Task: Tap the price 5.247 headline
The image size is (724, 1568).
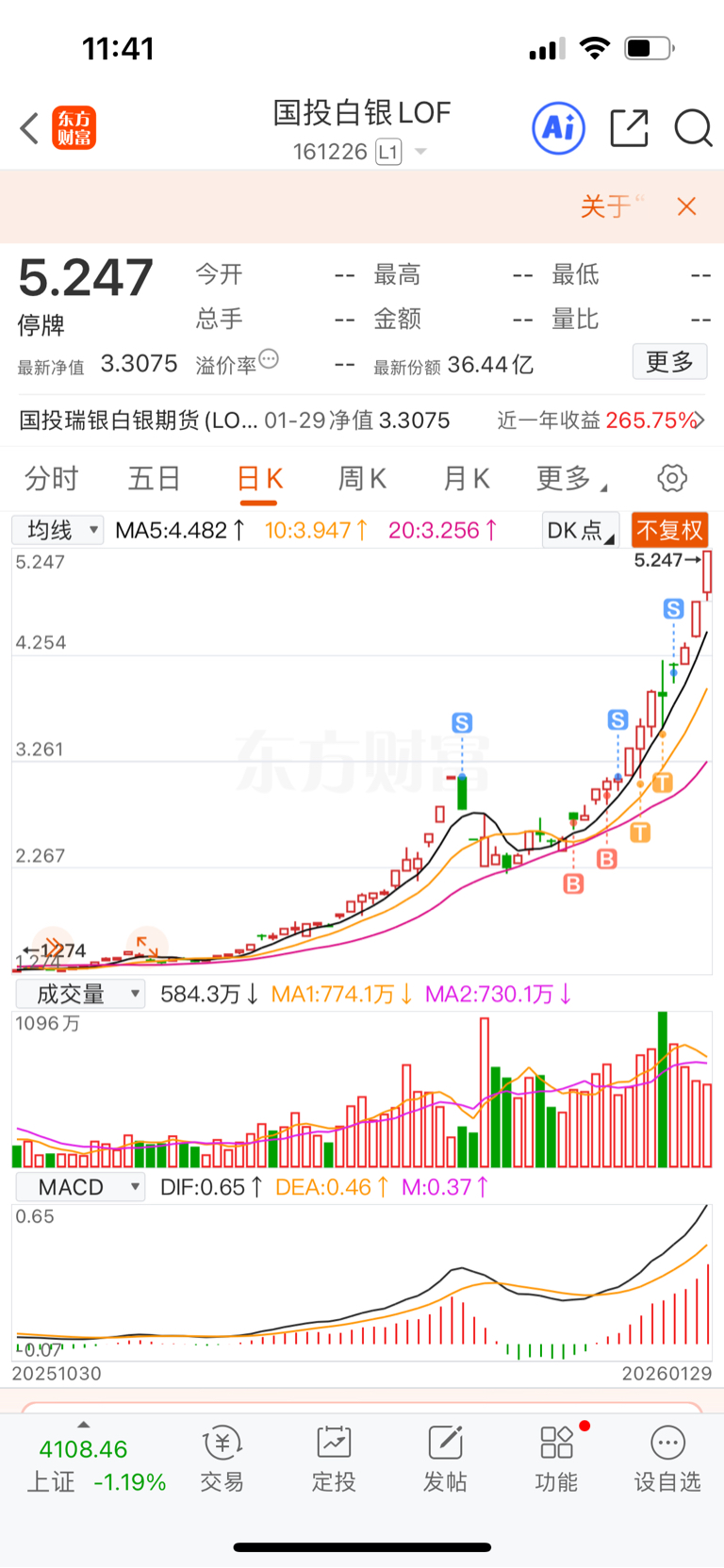Action: 86,278
